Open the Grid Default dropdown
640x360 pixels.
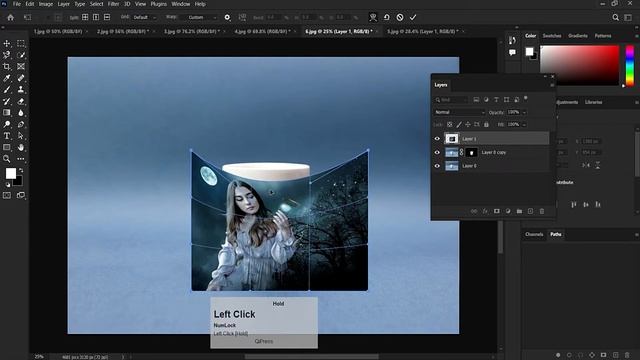point(144,18)
